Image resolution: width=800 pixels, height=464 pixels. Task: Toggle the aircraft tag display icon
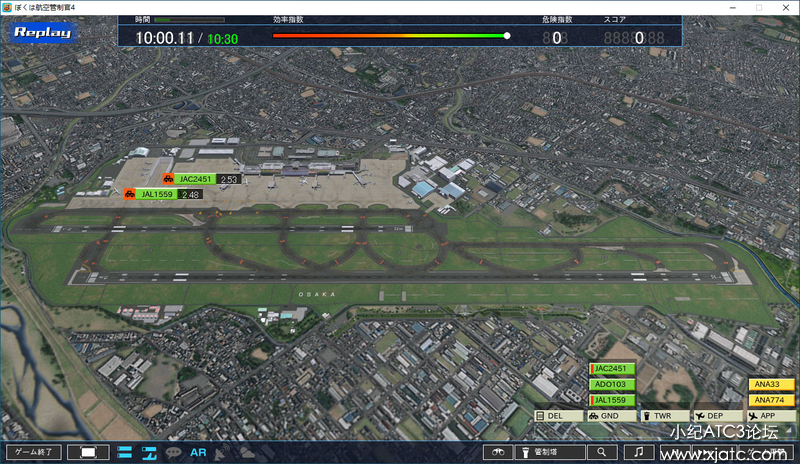point(149,452)
